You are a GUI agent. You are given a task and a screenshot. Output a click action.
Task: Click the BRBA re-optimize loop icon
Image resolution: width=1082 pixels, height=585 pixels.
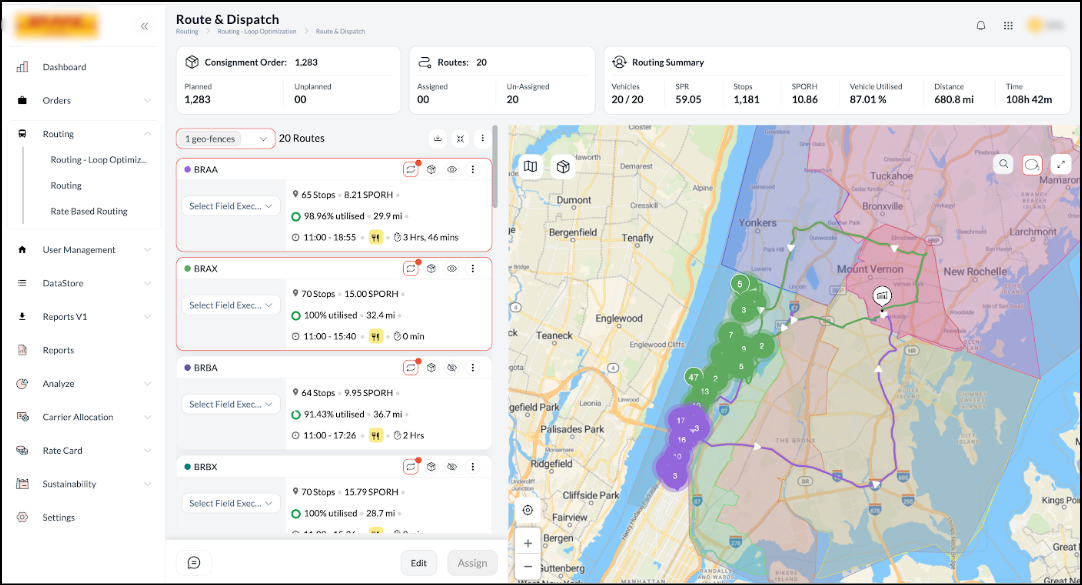pos(411,368)
